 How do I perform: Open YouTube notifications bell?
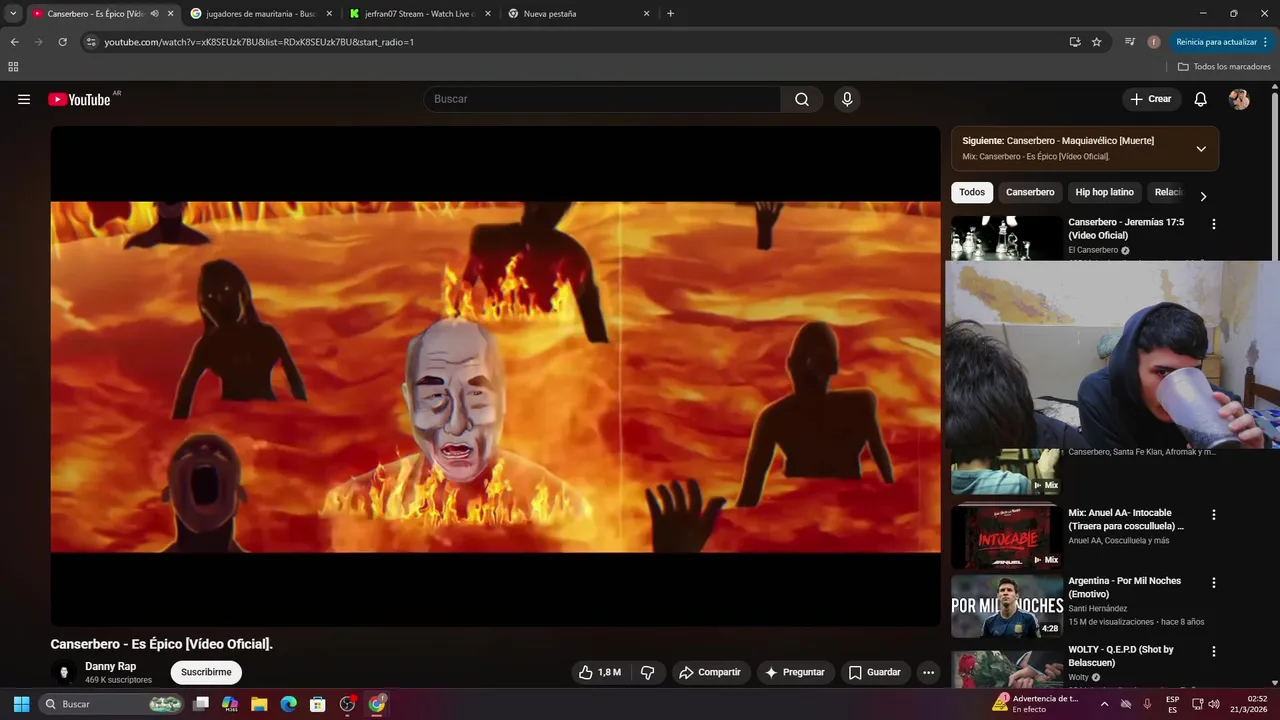[x=1201, y=99]
